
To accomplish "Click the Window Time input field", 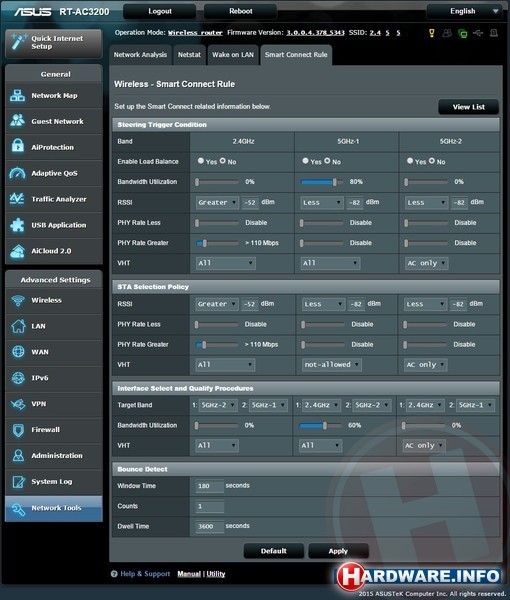I will pyautogui.click(x=209, y=486).
